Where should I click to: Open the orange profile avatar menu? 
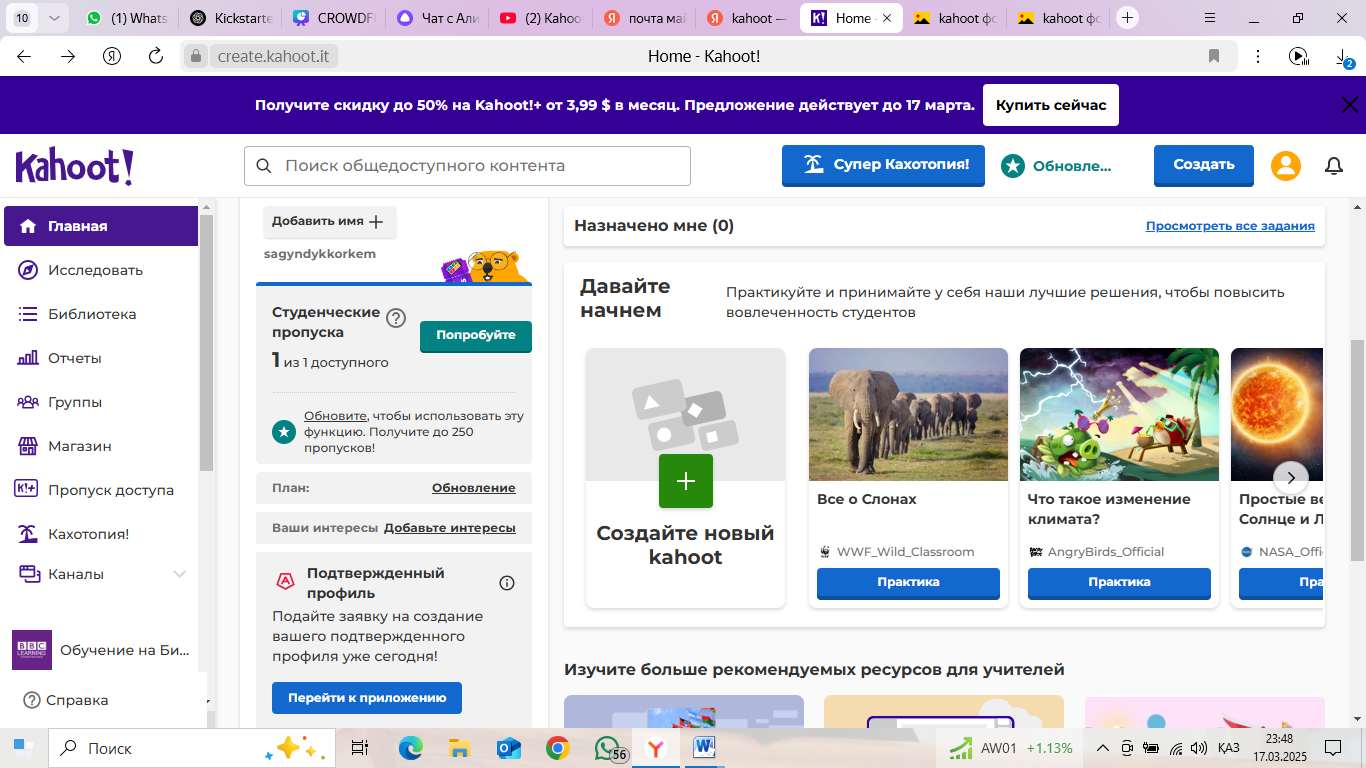pyautogui.click(x=1286, y=166)
